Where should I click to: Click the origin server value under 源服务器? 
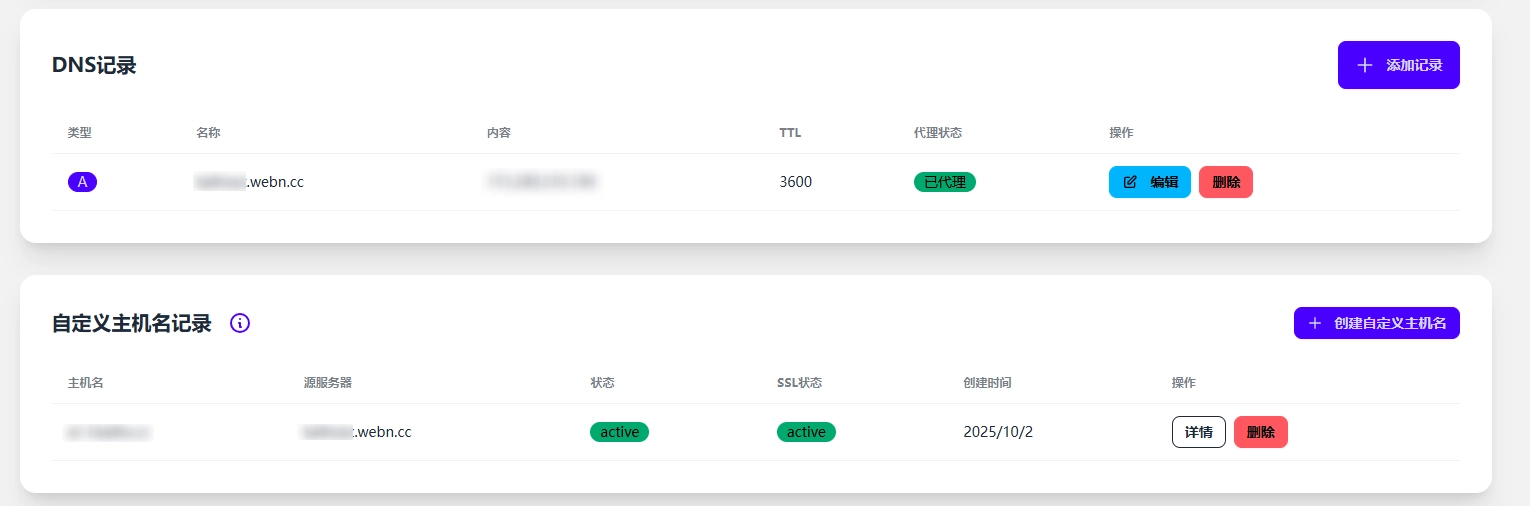point(357,432)
